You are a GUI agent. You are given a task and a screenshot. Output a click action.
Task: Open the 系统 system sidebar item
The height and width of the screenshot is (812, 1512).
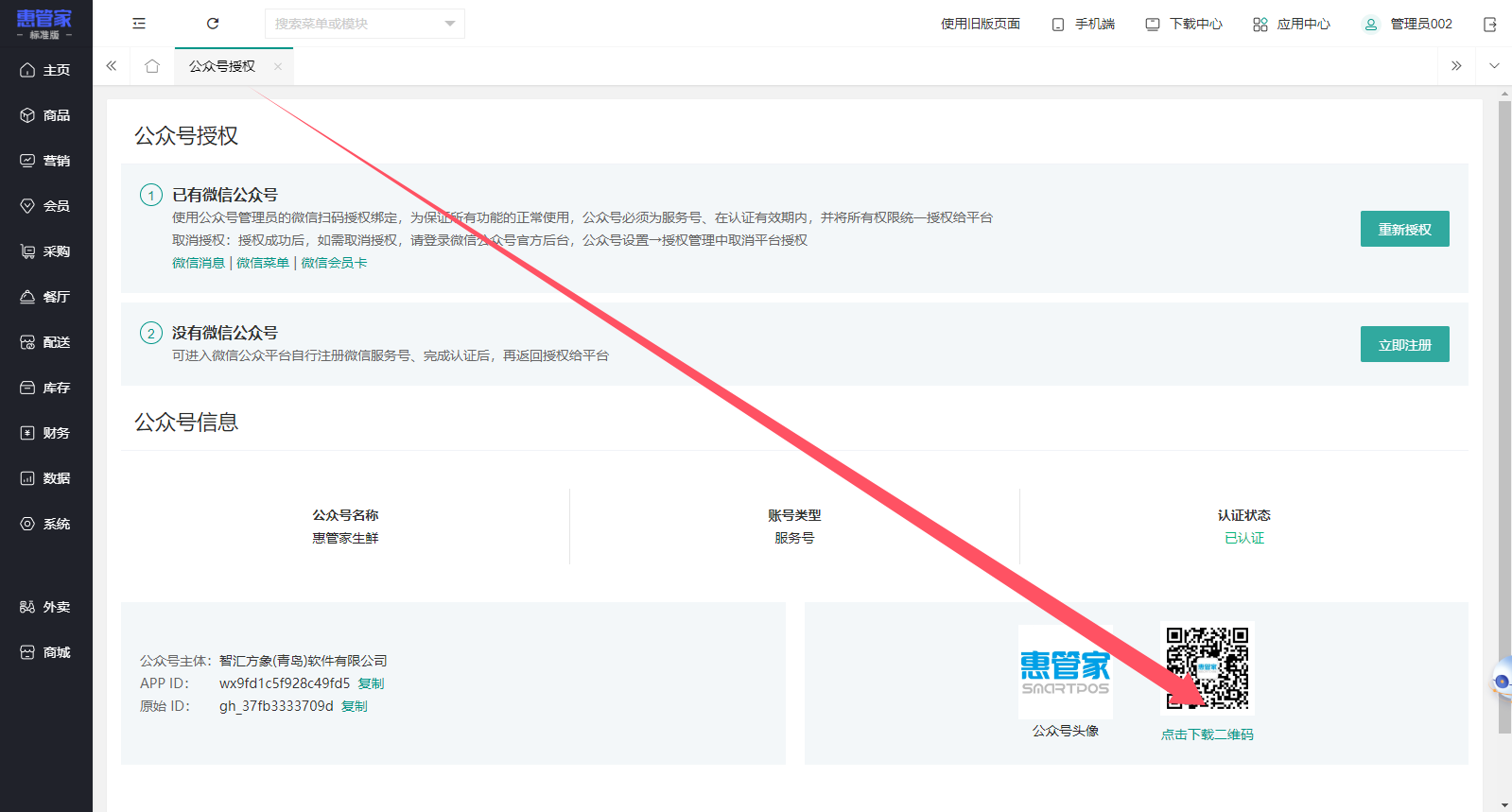pos(45,524)
